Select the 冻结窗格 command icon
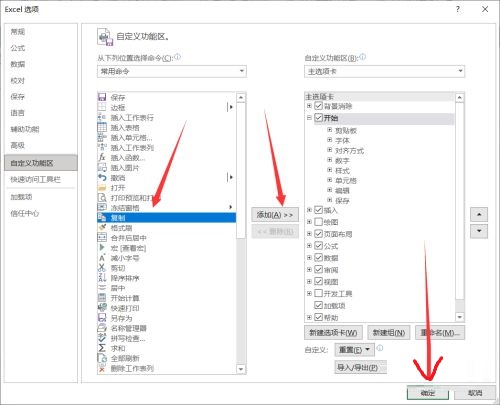 (x=102, y=208)
